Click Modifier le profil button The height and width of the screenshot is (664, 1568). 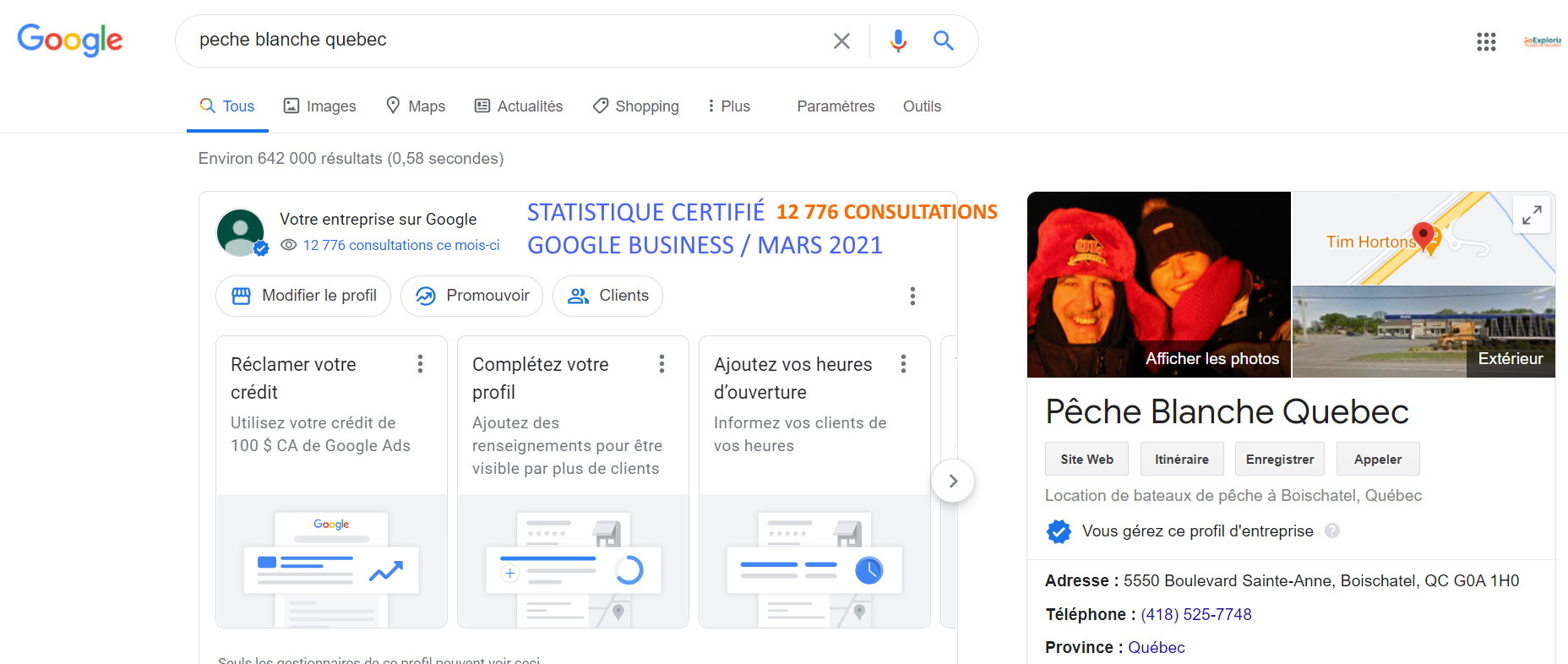303,296
